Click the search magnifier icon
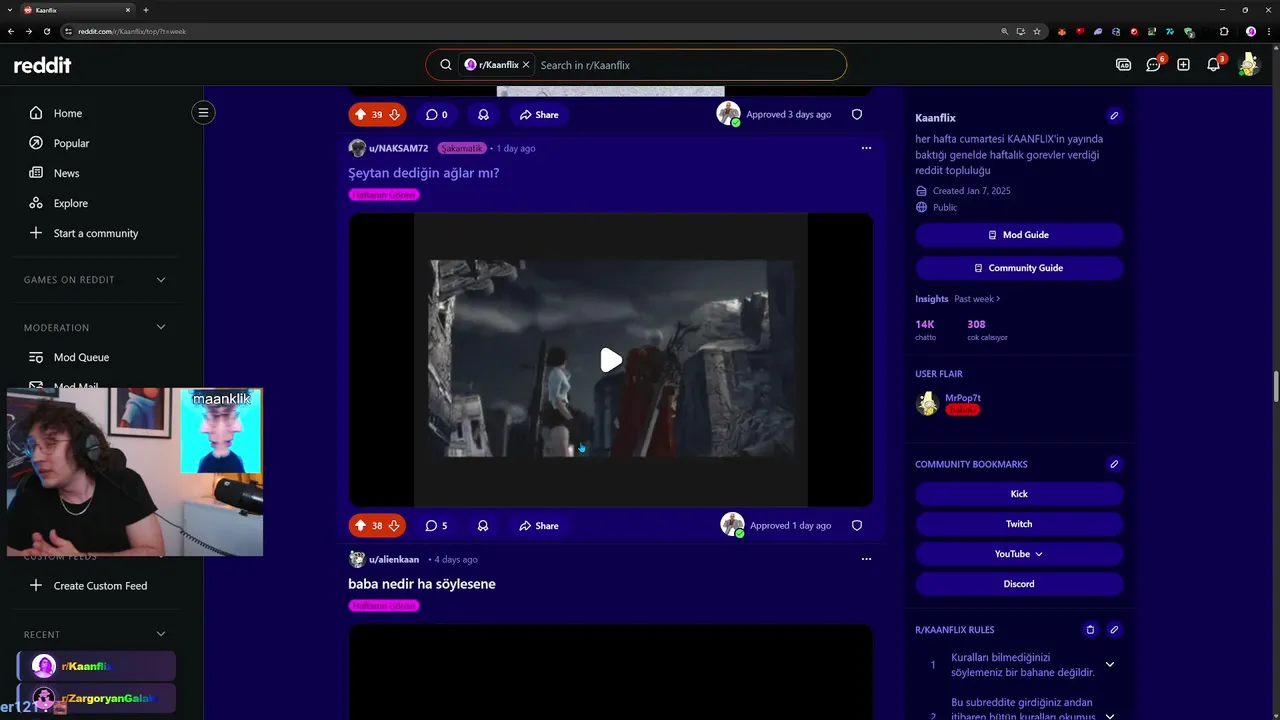This screenshot has width=1280, height=720. (446, 65)
